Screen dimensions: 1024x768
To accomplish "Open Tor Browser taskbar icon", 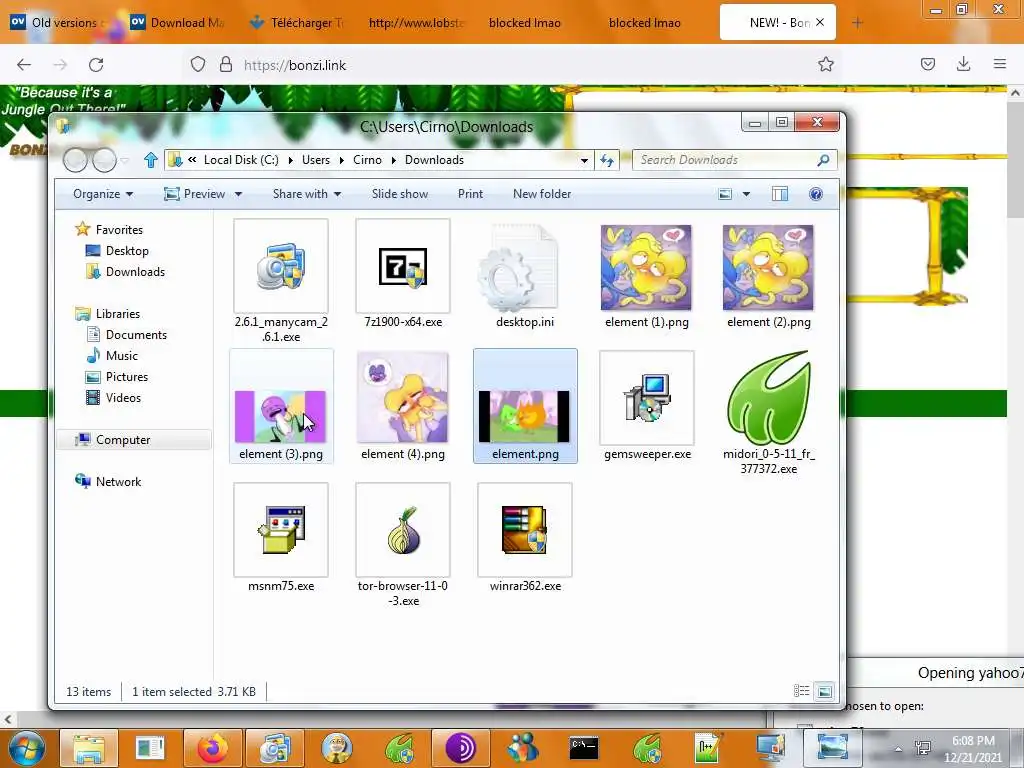I will tap(460, 748).
